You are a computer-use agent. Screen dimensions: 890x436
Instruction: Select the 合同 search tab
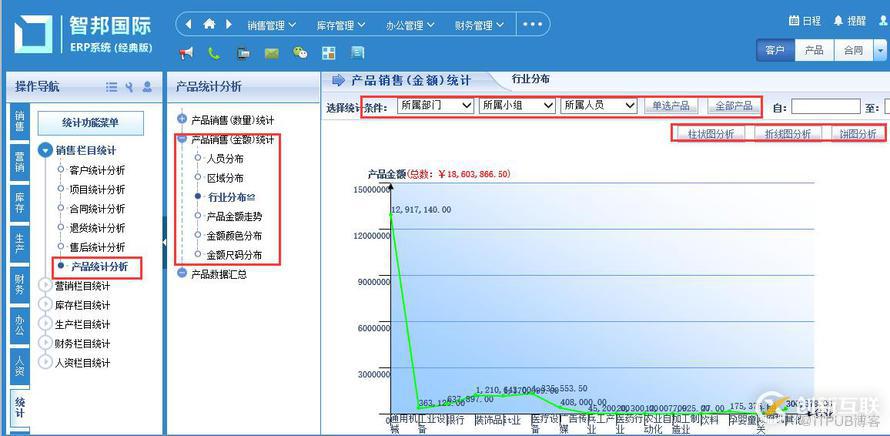click(x=853, y=50)
